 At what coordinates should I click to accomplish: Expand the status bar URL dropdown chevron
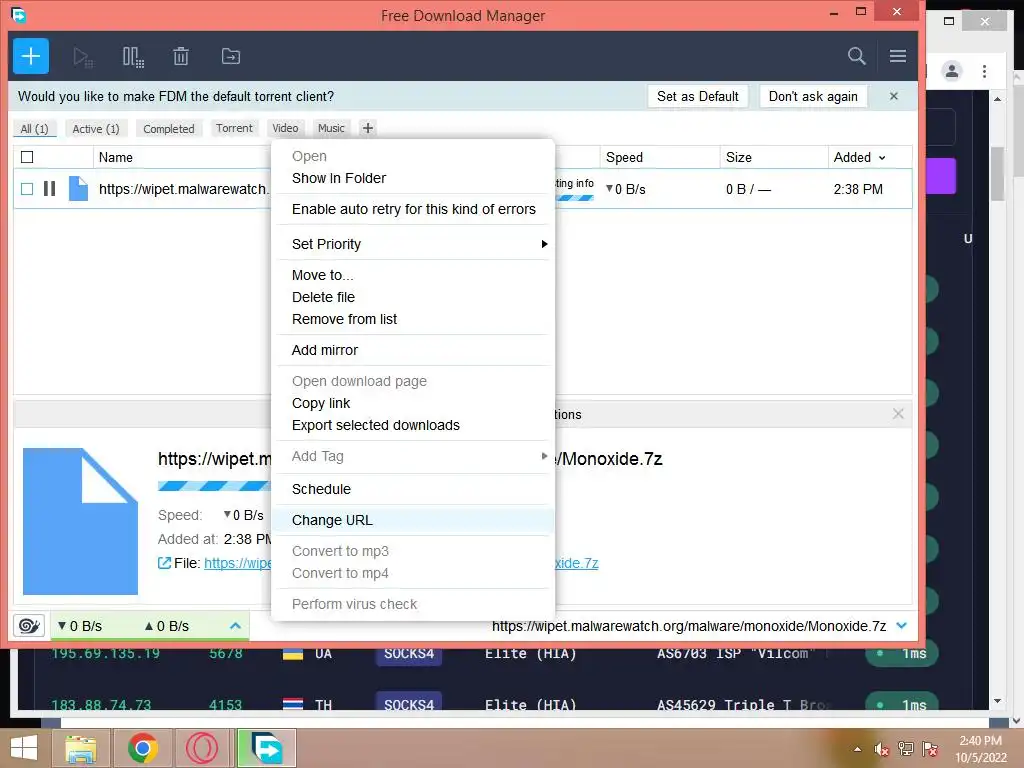901,626
